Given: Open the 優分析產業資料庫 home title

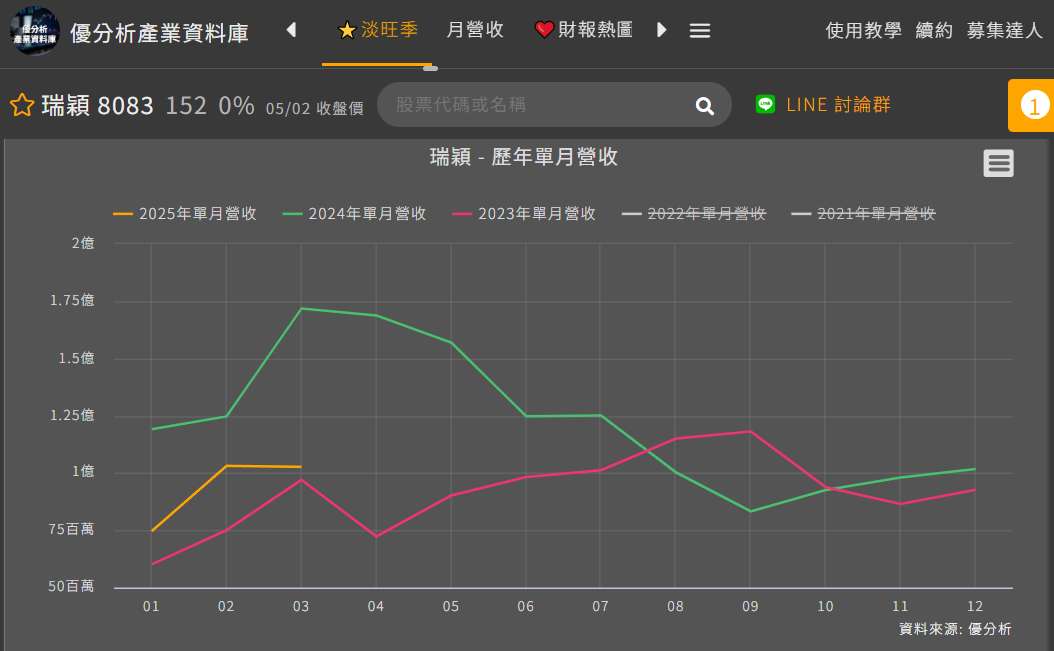Looking at the screenshot, I should 159,32.
